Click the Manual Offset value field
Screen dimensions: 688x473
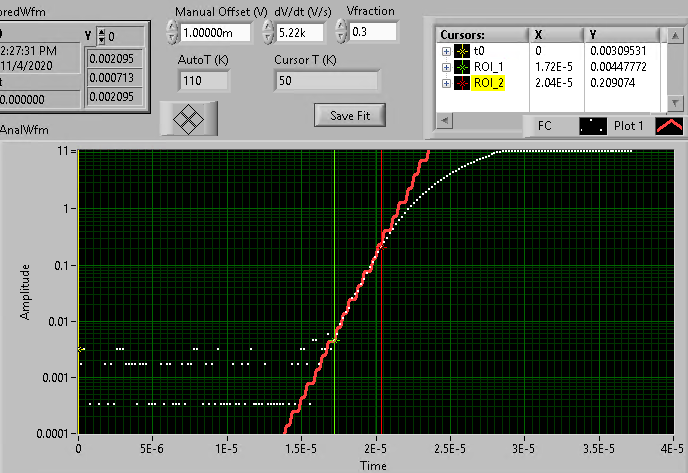pyautogui.click(x=215, y=33)
